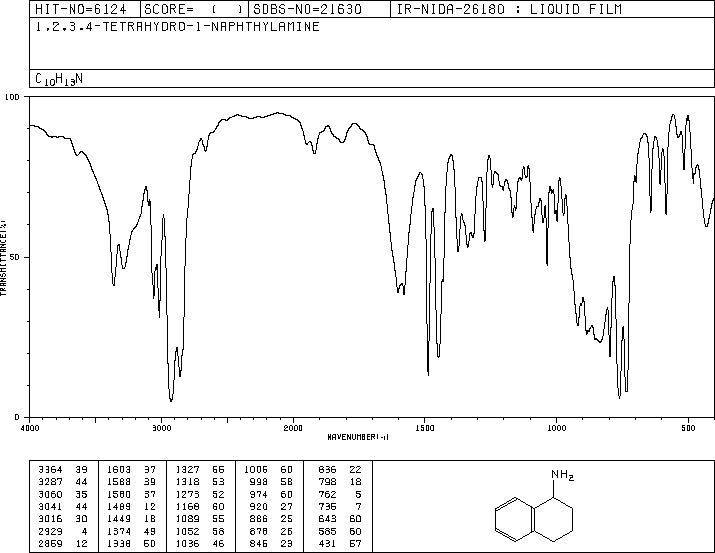Click the 974 peak table entry

point(271,494)
